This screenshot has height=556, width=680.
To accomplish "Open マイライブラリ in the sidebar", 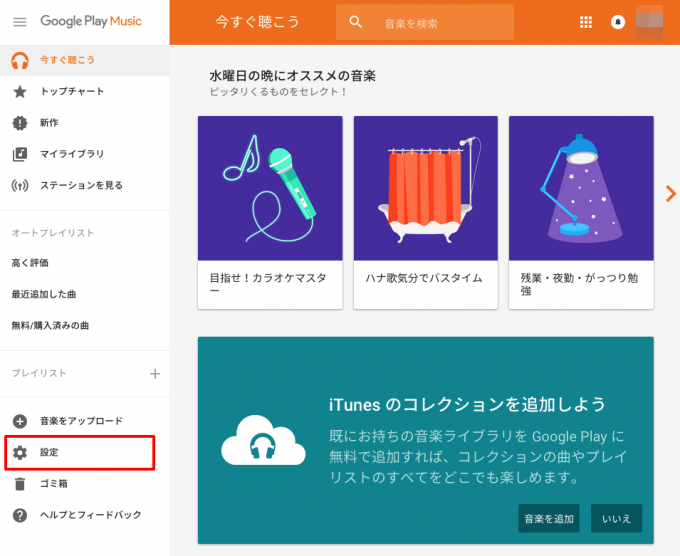I will point(85,154).
